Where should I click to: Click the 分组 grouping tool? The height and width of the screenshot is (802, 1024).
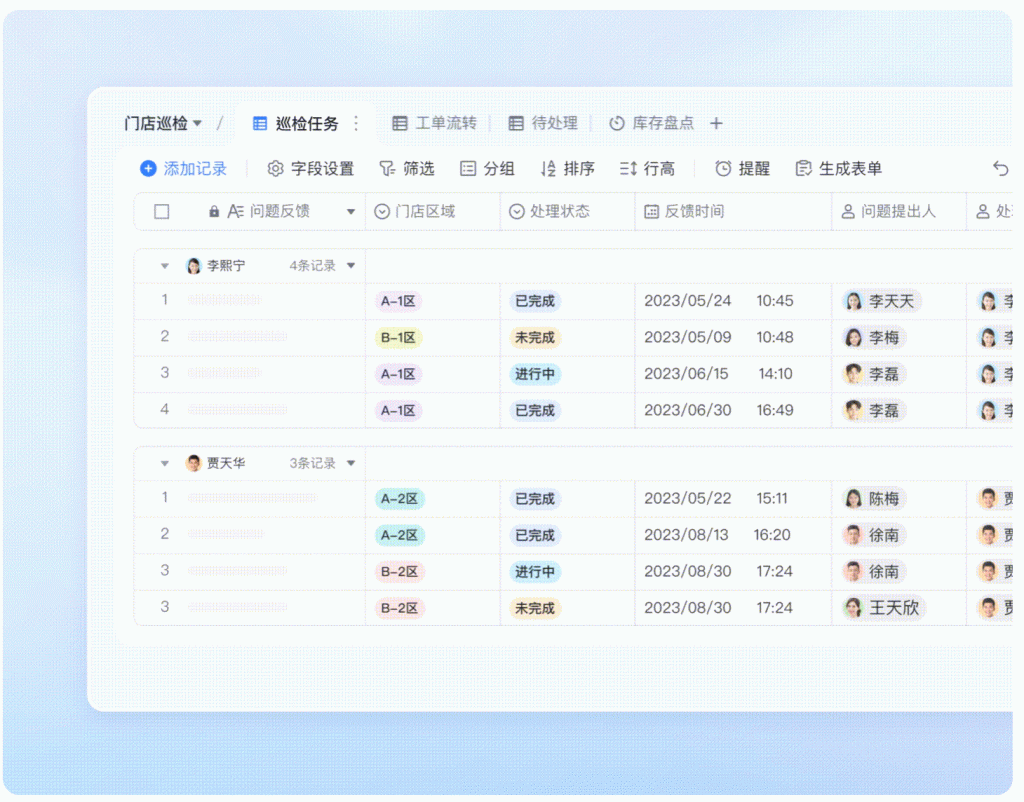(x=487, y=169)
